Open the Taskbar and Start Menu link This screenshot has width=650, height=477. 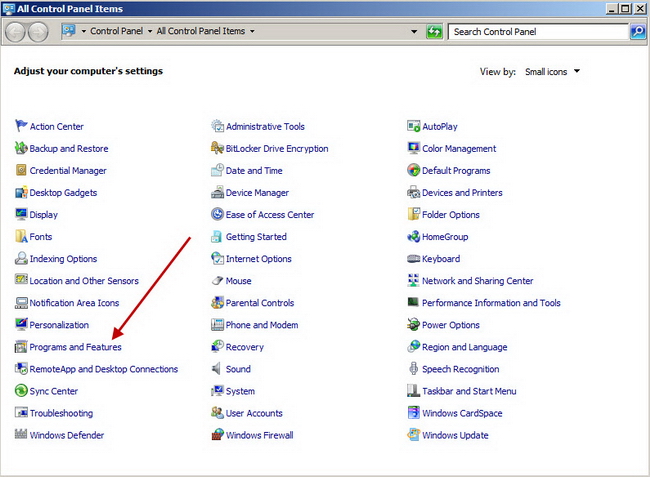pos(469,391)
